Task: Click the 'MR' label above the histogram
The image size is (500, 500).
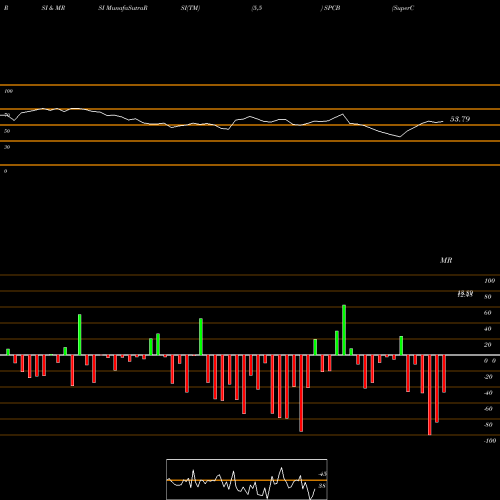Action: [446, 260]
